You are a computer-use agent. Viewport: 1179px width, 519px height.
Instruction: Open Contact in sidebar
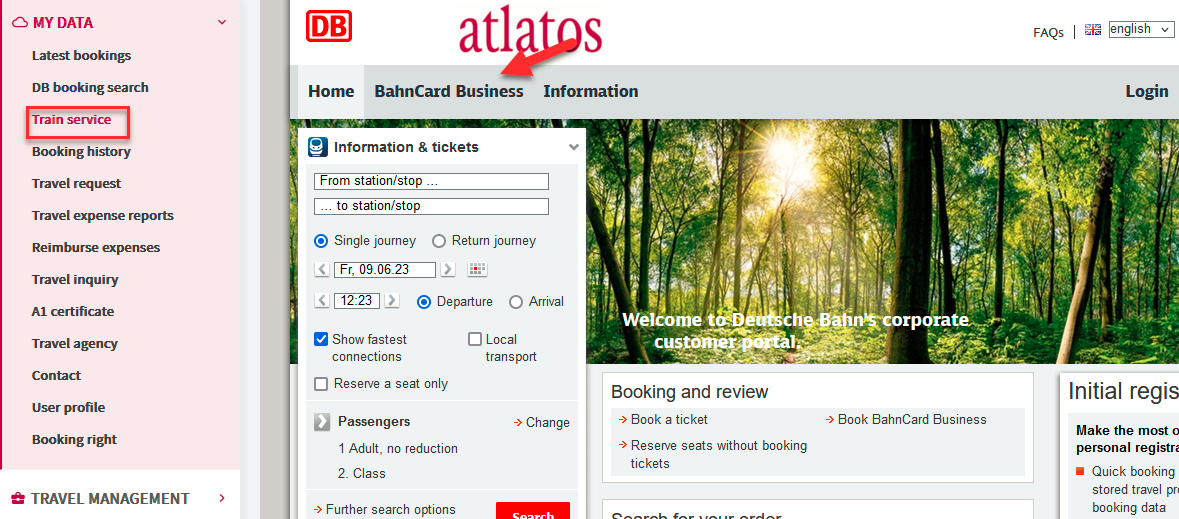pos(56,375)
